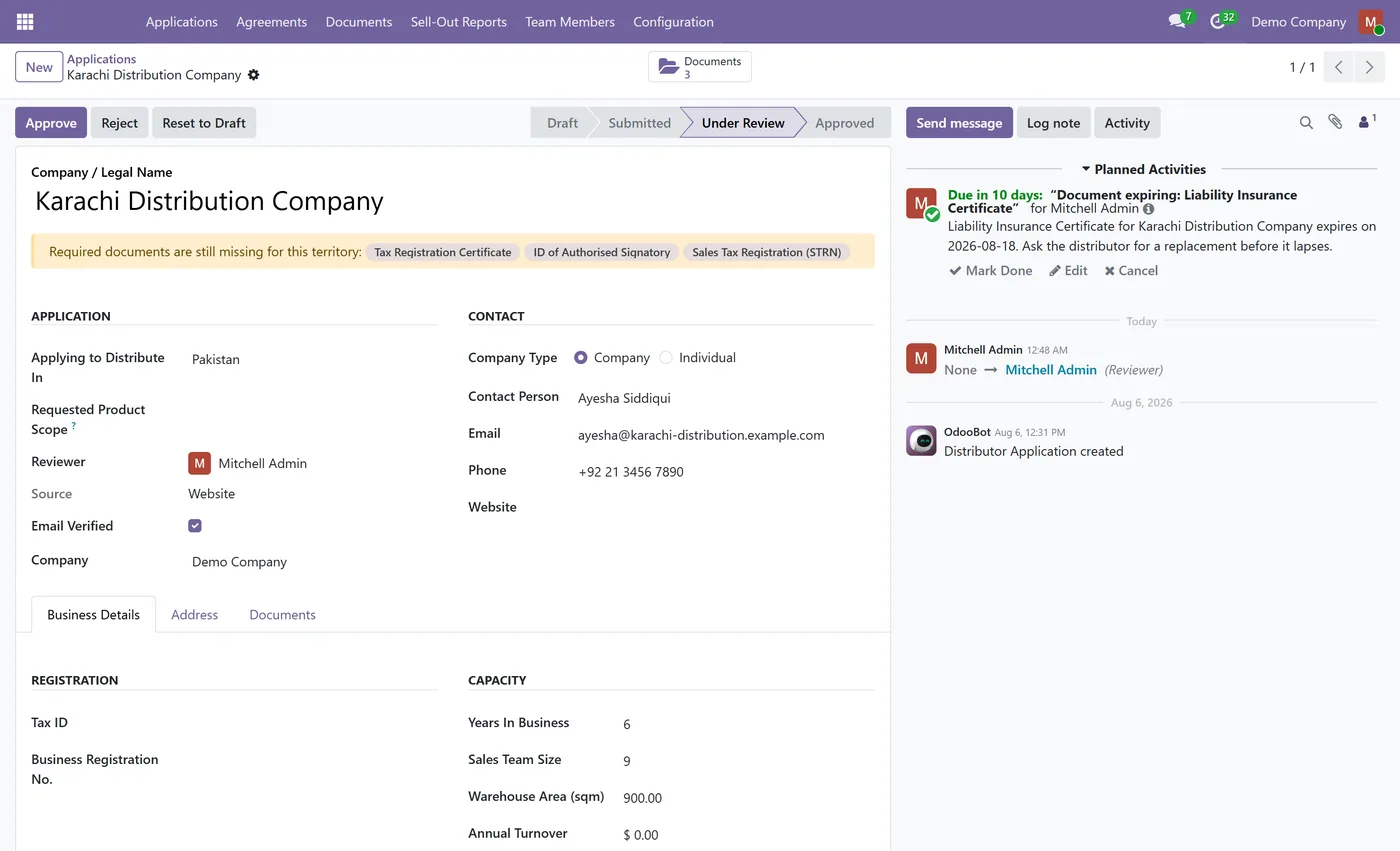The height and width of the screenshot is (851, 1400).
Task: Set status to Approved in status bar
Action: 844,123
